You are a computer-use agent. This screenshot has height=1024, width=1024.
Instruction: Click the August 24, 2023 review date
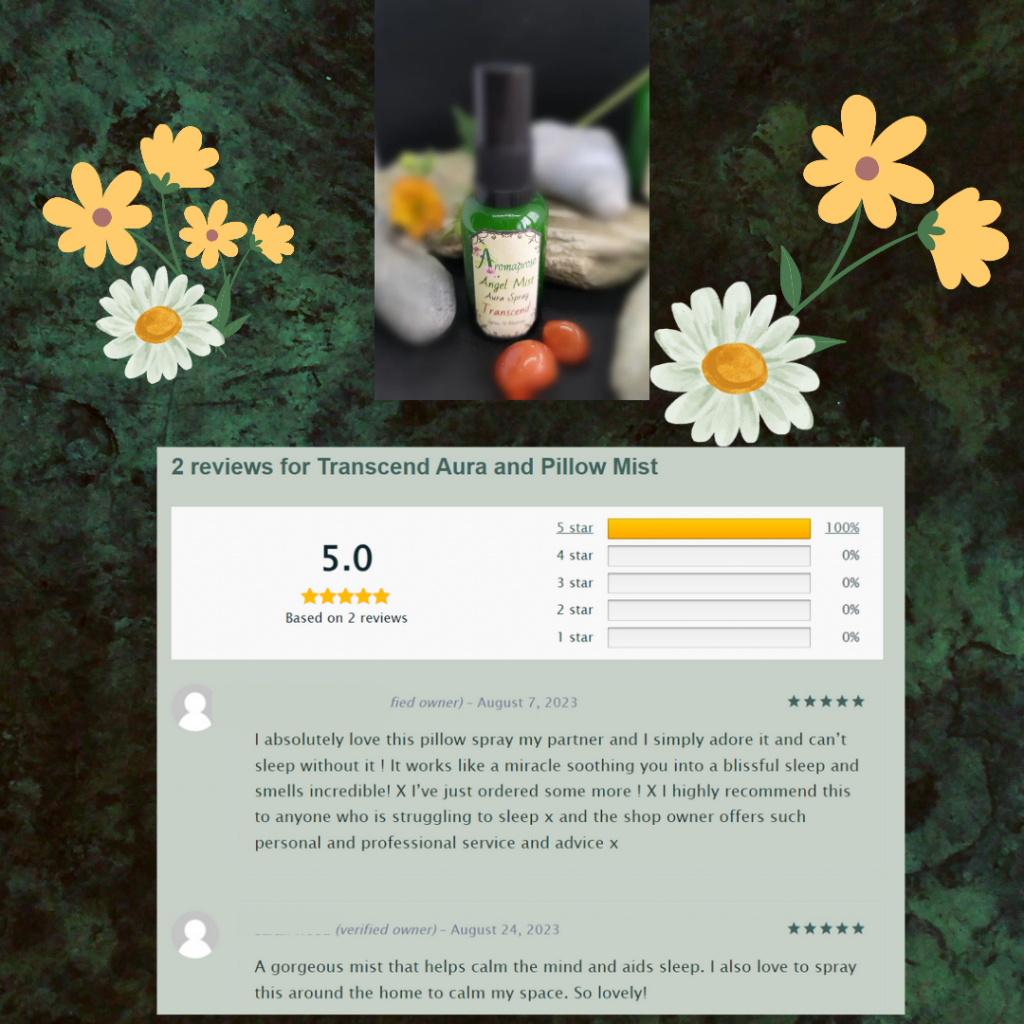pyautogui.click(x=505, y=929)
